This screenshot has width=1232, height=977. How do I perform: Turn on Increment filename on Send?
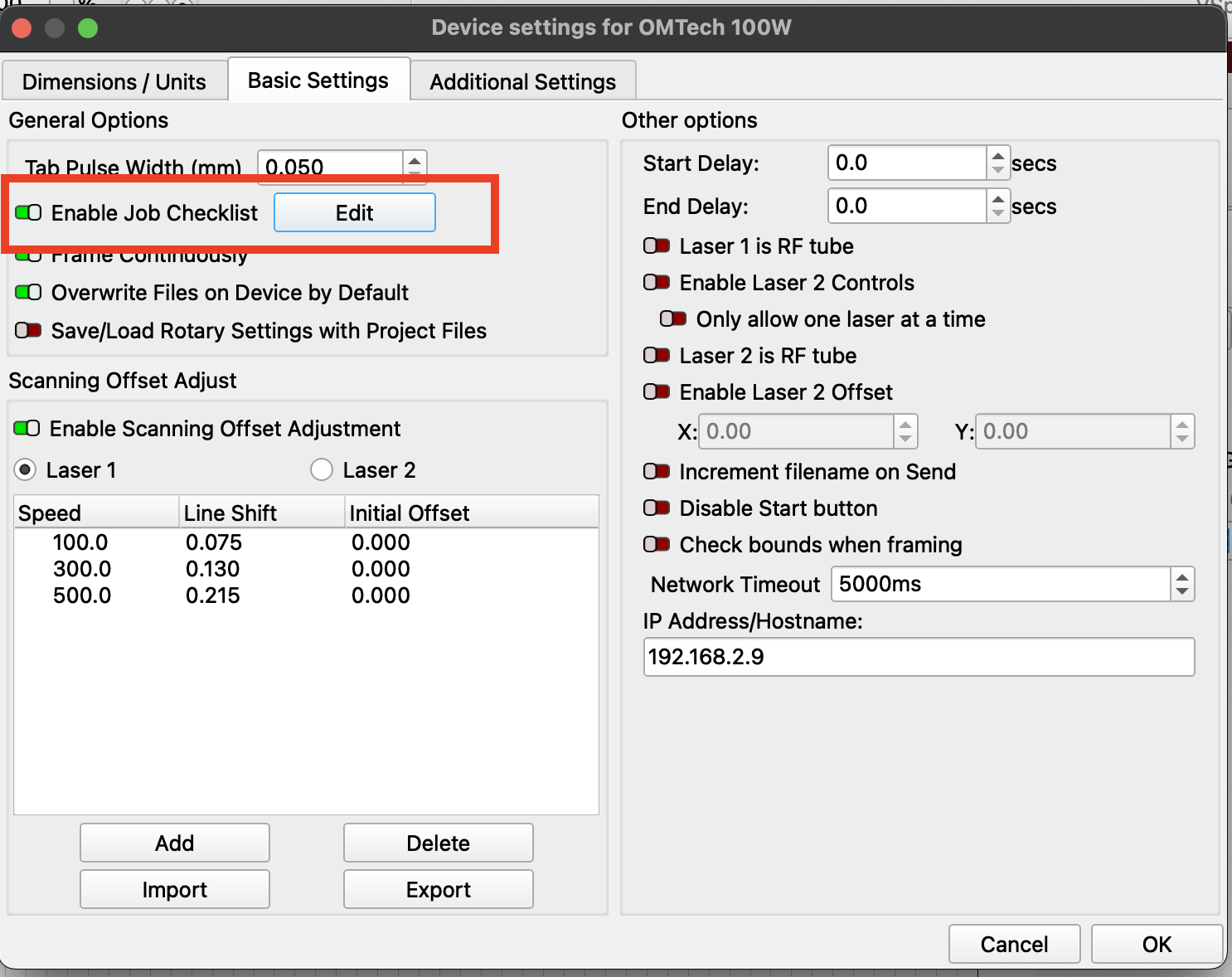[657, 472]
